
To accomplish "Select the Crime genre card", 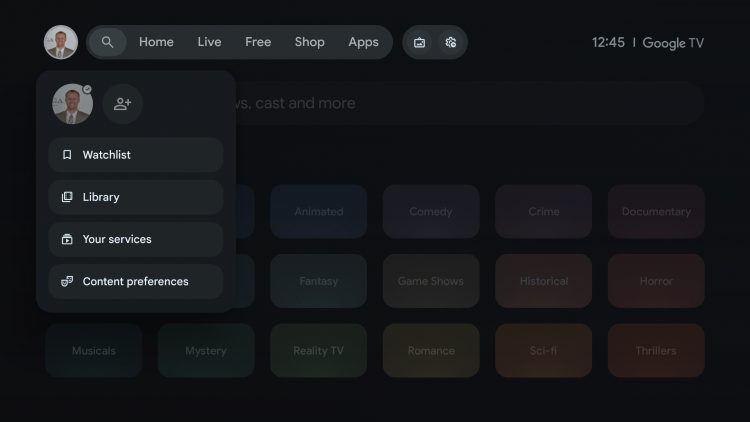I will 543,211.
